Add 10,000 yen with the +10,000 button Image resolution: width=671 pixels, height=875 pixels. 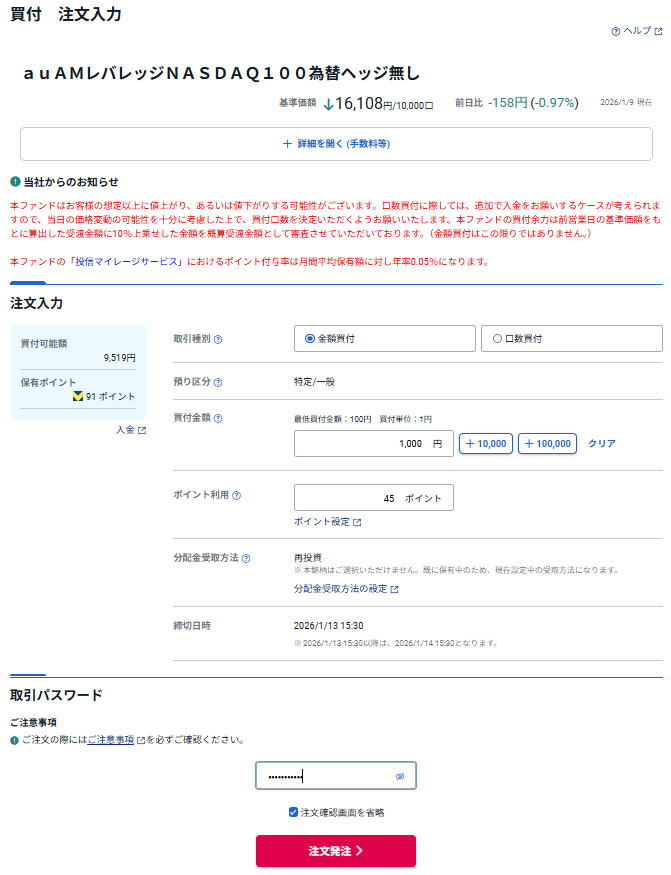(486, 443)
